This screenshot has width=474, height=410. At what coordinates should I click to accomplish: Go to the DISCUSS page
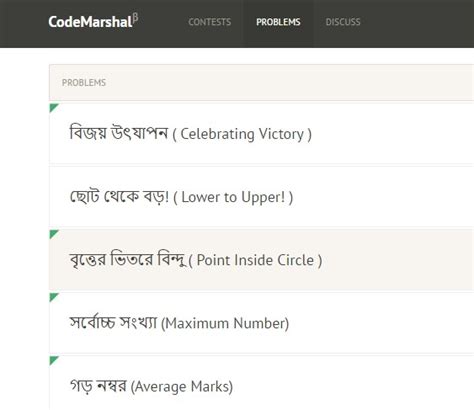[343, 22]
